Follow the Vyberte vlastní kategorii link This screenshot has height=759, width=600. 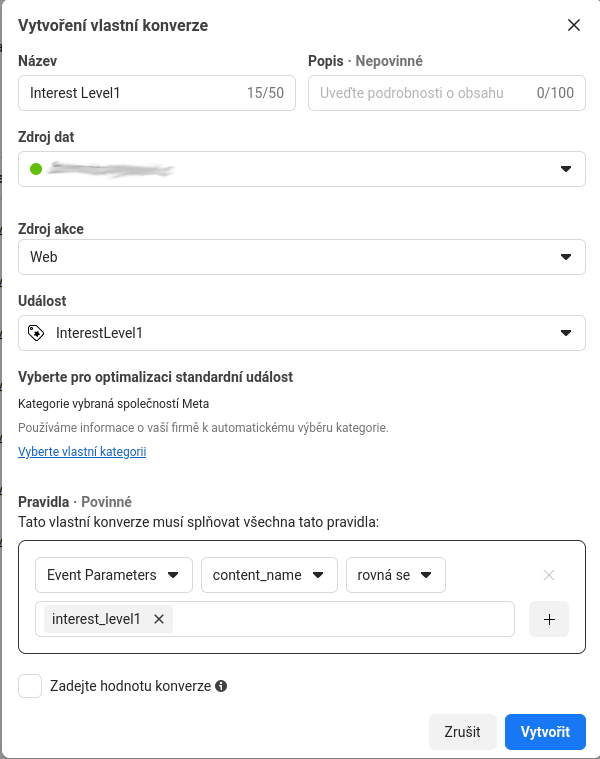82,452
